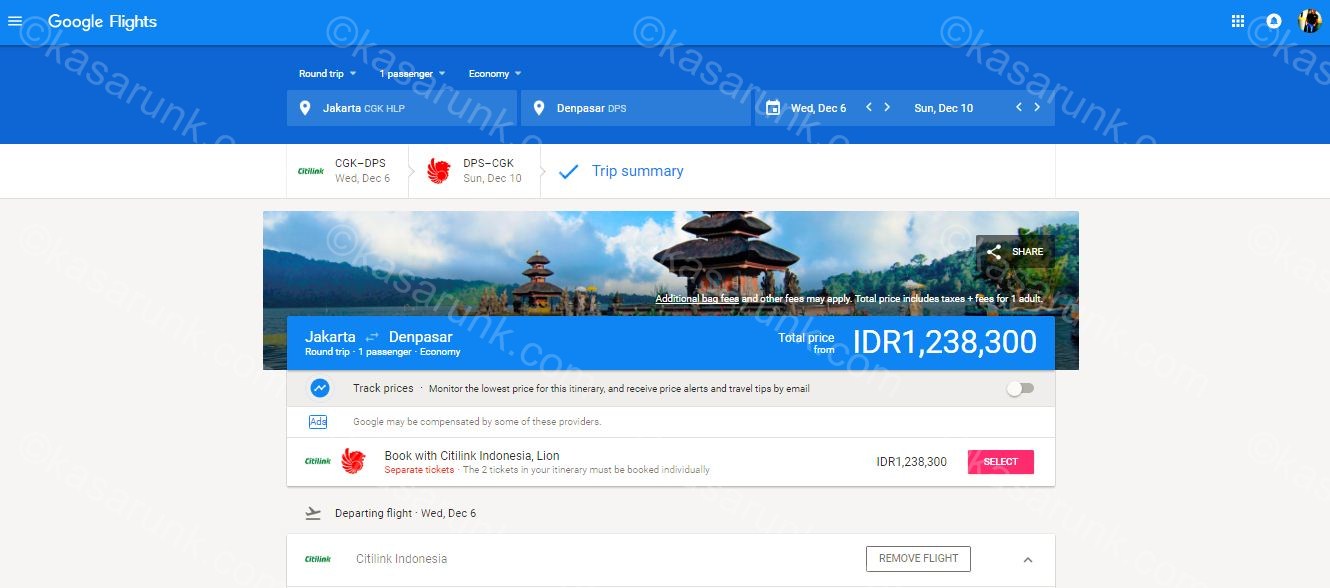Click the swap arrows between Jakarta and Denpasar
Screen dimensions: 1330x588
click(372, 337)
